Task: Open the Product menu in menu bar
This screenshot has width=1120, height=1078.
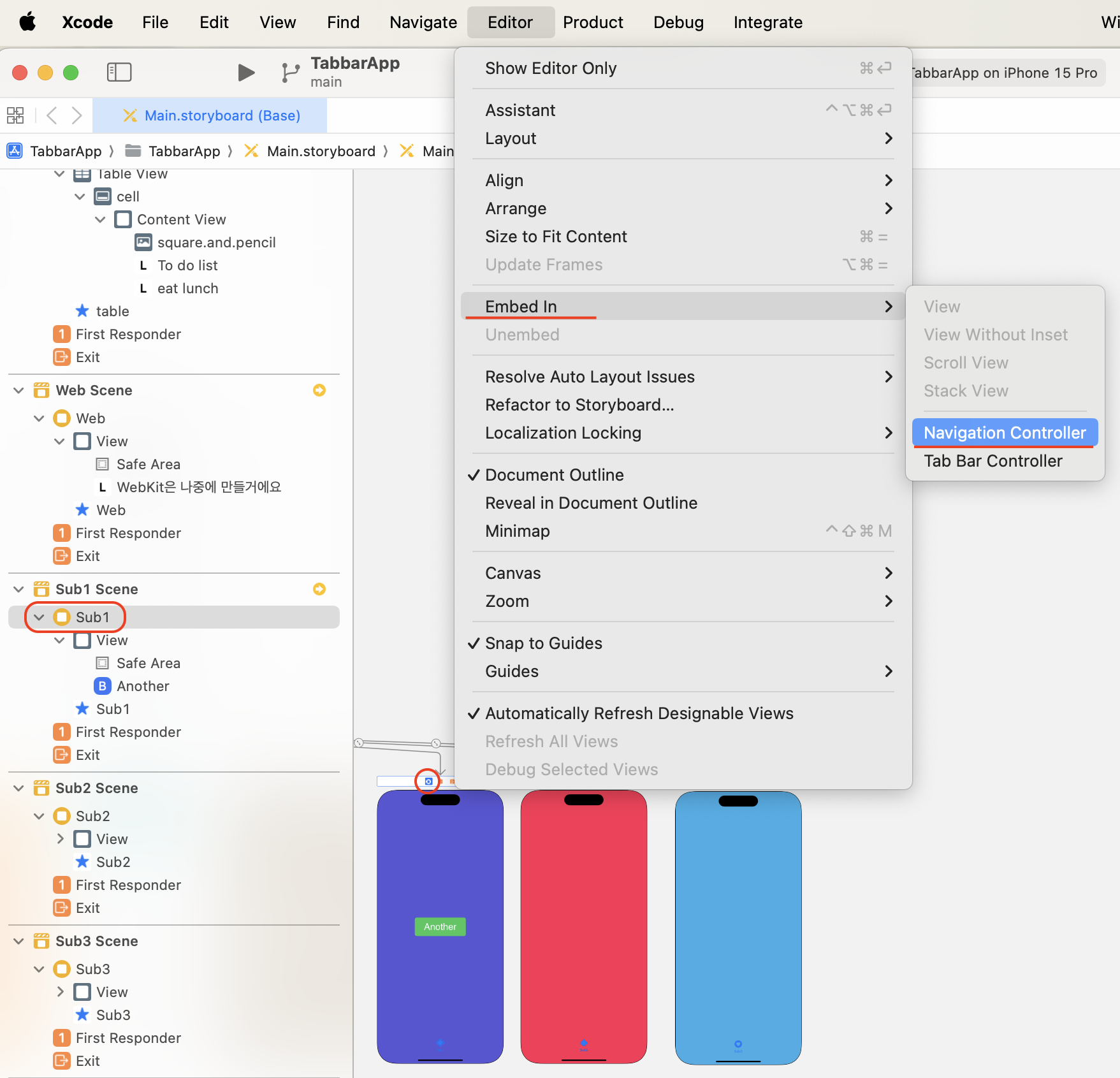Action: click(x=593, y=22)
